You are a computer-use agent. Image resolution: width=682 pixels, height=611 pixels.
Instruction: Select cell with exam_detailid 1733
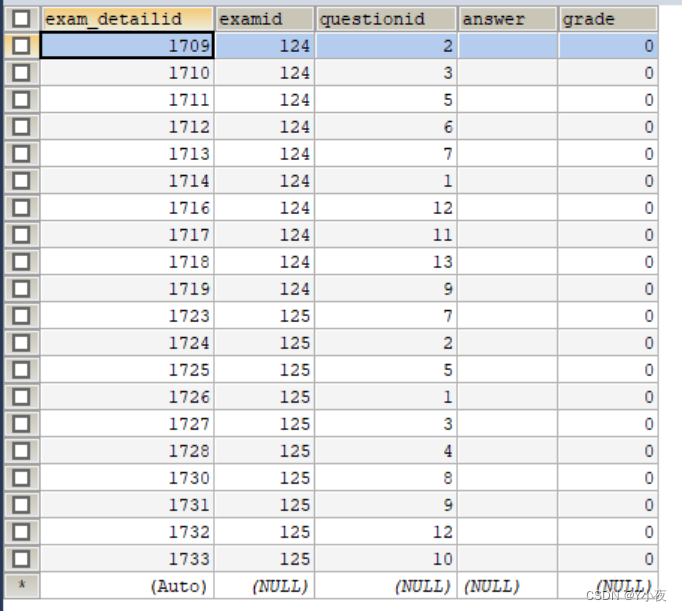pos(127,559)
